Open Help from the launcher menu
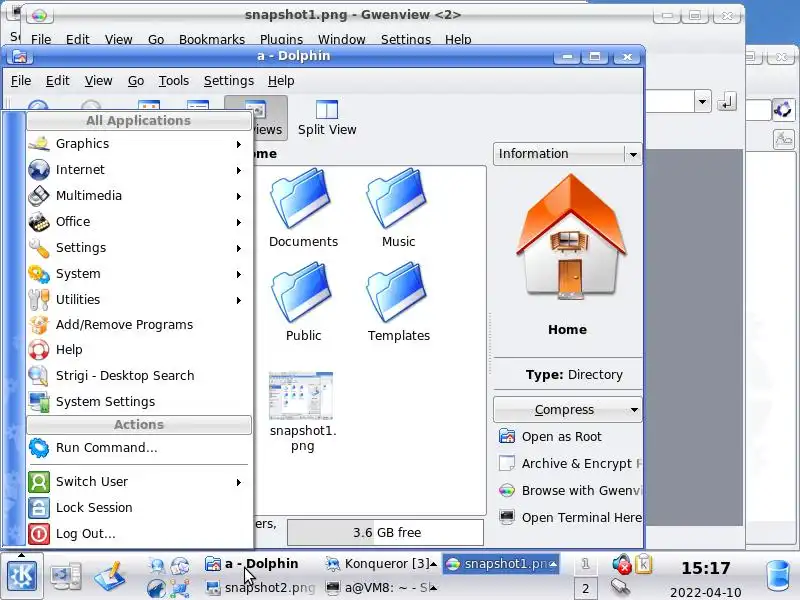 pyautogui.click(x=139, y=350)
